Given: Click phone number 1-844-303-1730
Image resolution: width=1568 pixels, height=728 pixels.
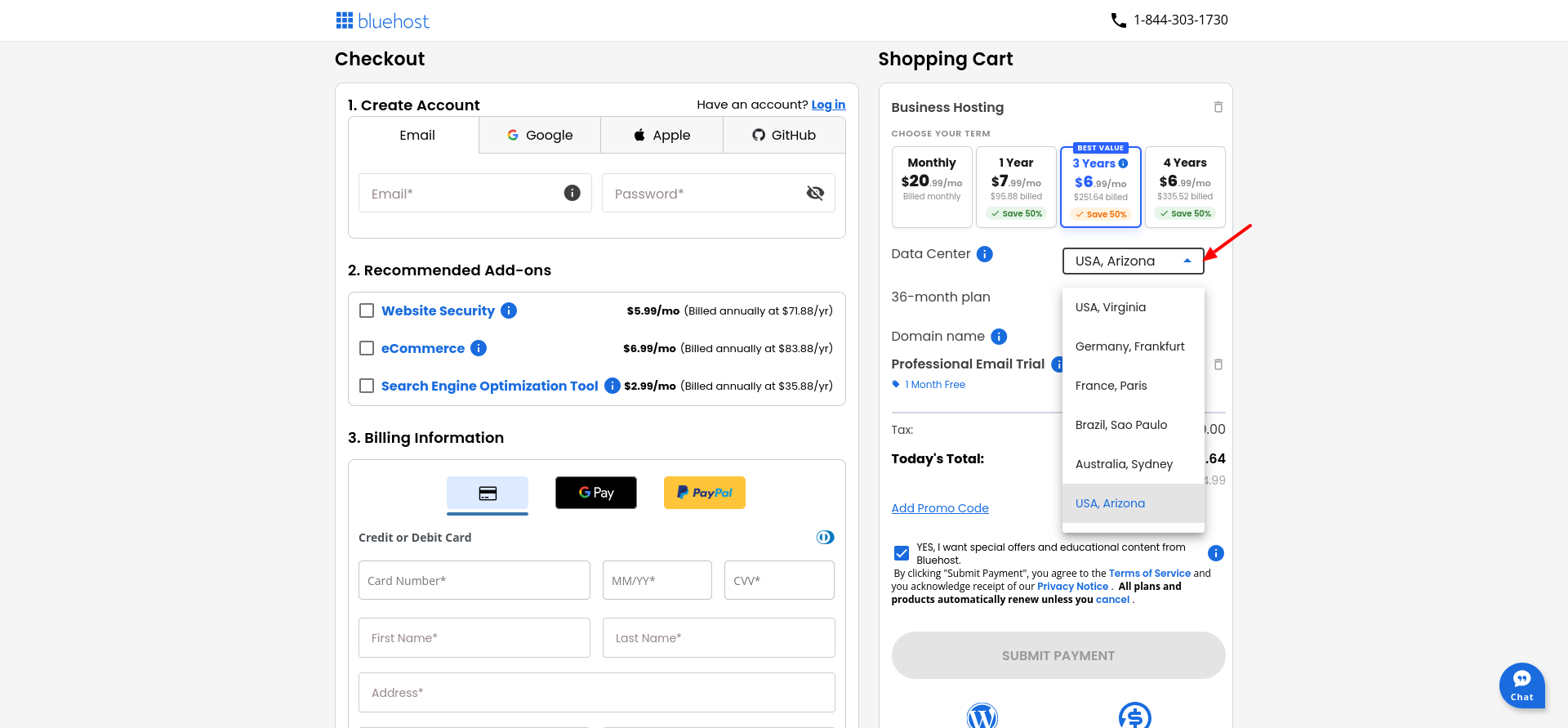Looking at the screenshot, I should 1181,20.
